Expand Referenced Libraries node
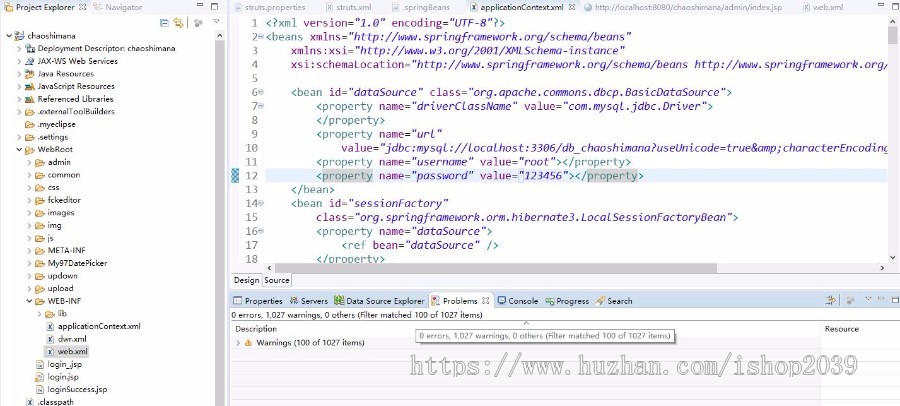Image resolution: width=900 pixels, height=406 pixels. tap(20, 99)
